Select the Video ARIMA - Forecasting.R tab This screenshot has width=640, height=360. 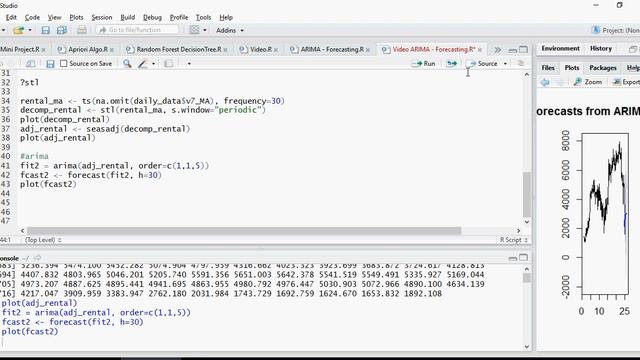tap(433, 49)
